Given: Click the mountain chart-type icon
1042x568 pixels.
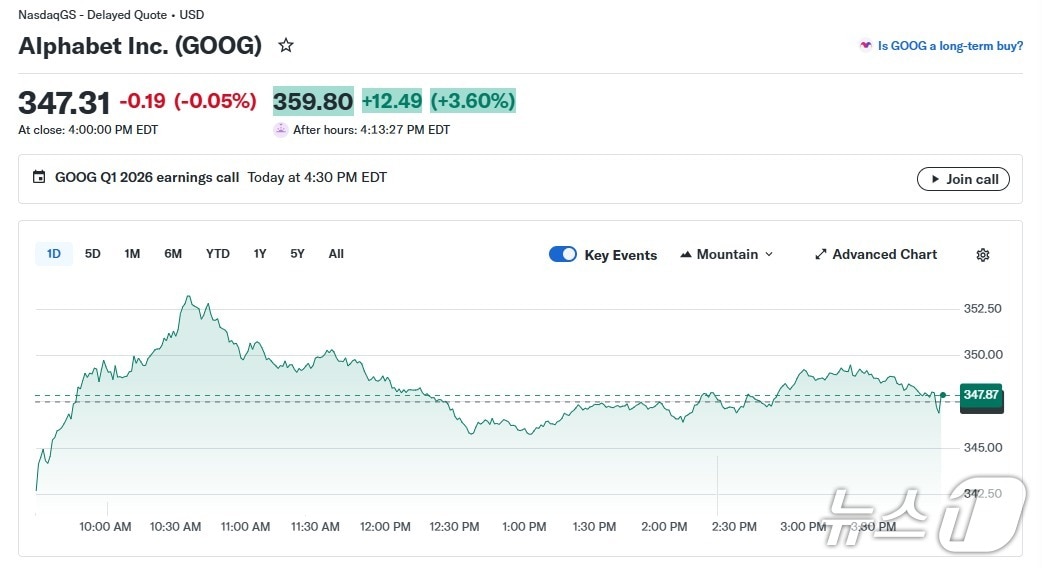Looking at the screenshot, I should 686,255.
